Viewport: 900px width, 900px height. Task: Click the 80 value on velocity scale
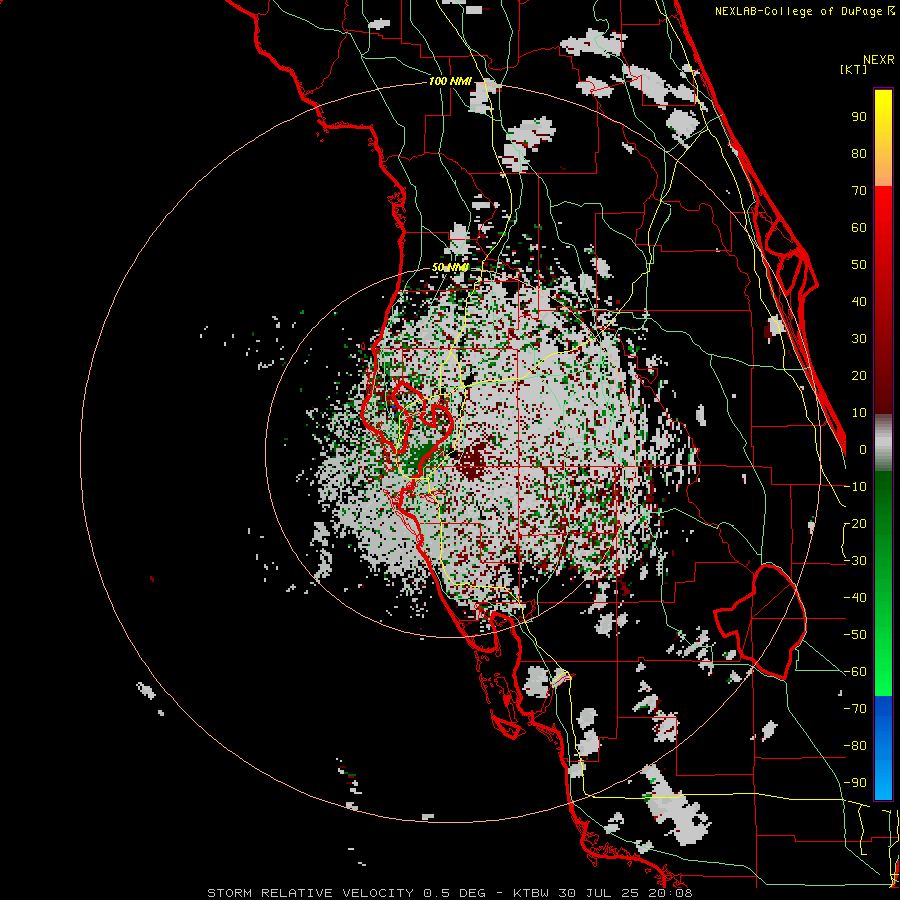coord(859,153)
